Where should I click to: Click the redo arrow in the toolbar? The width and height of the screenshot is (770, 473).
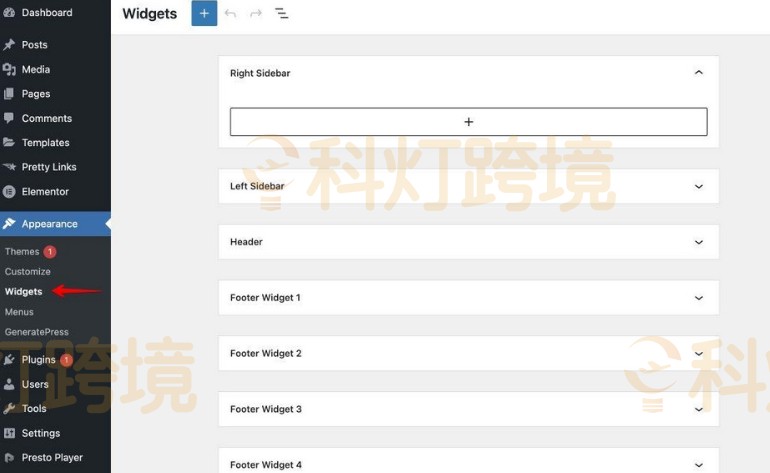256,14
